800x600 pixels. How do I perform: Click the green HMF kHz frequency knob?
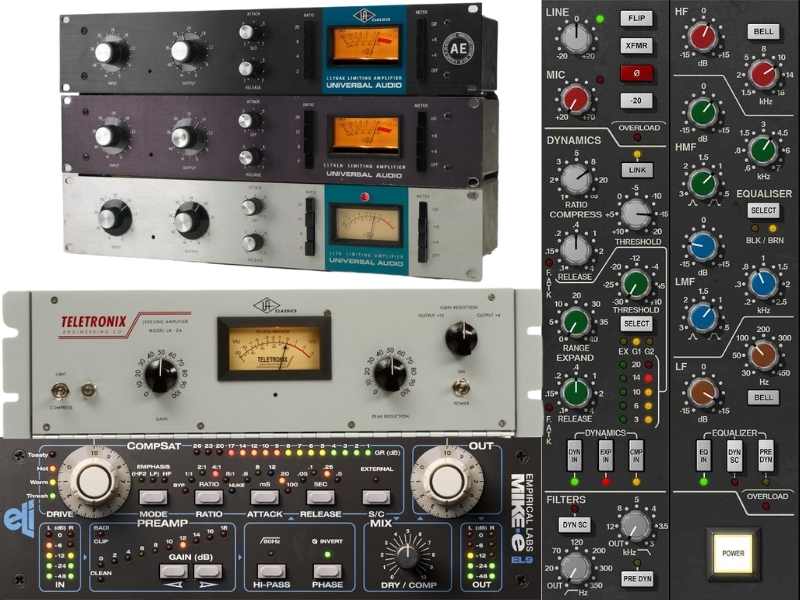[x=763, y=149]
